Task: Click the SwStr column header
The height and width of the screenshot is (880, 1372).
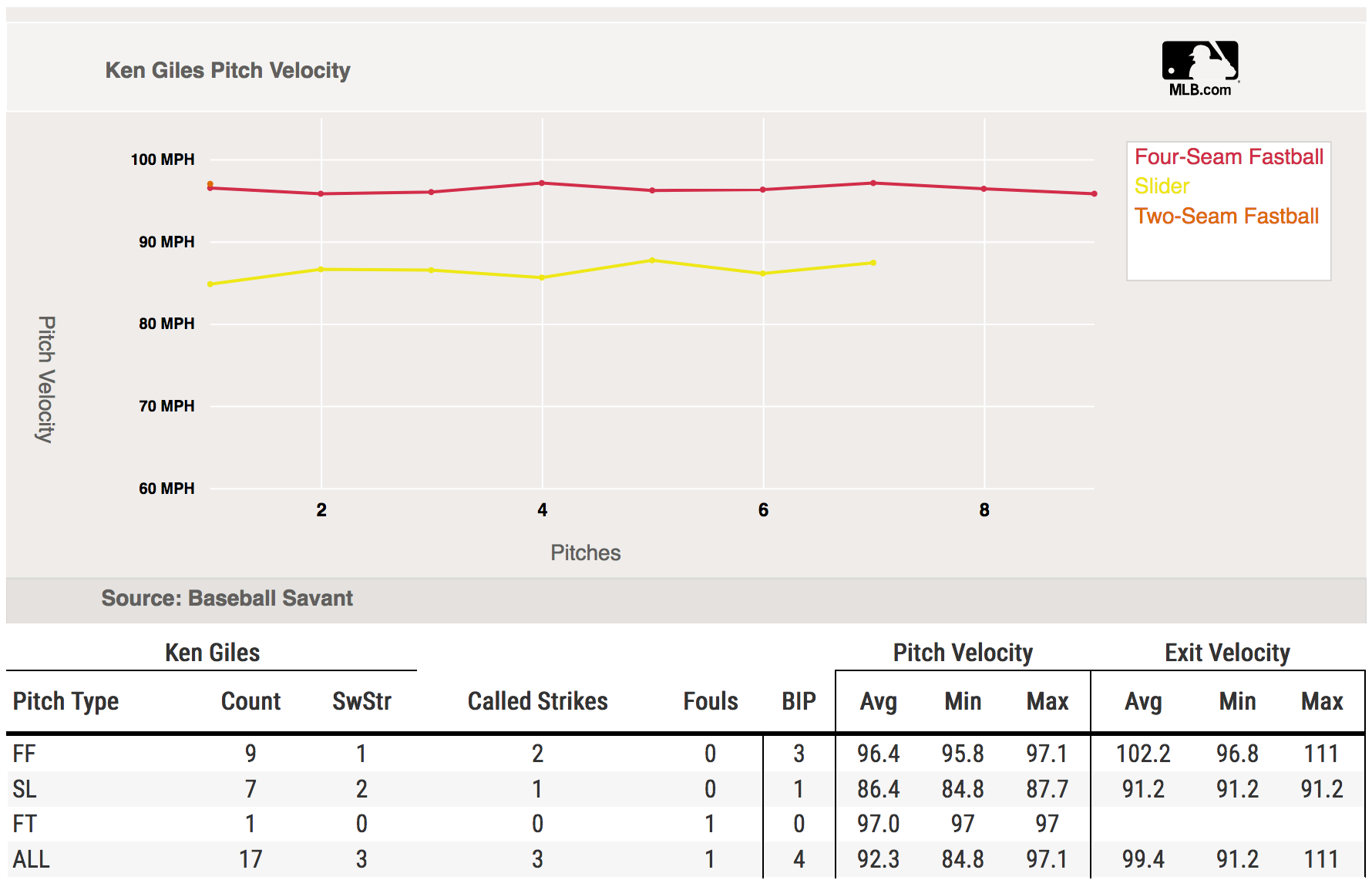Action: [361, 701]
